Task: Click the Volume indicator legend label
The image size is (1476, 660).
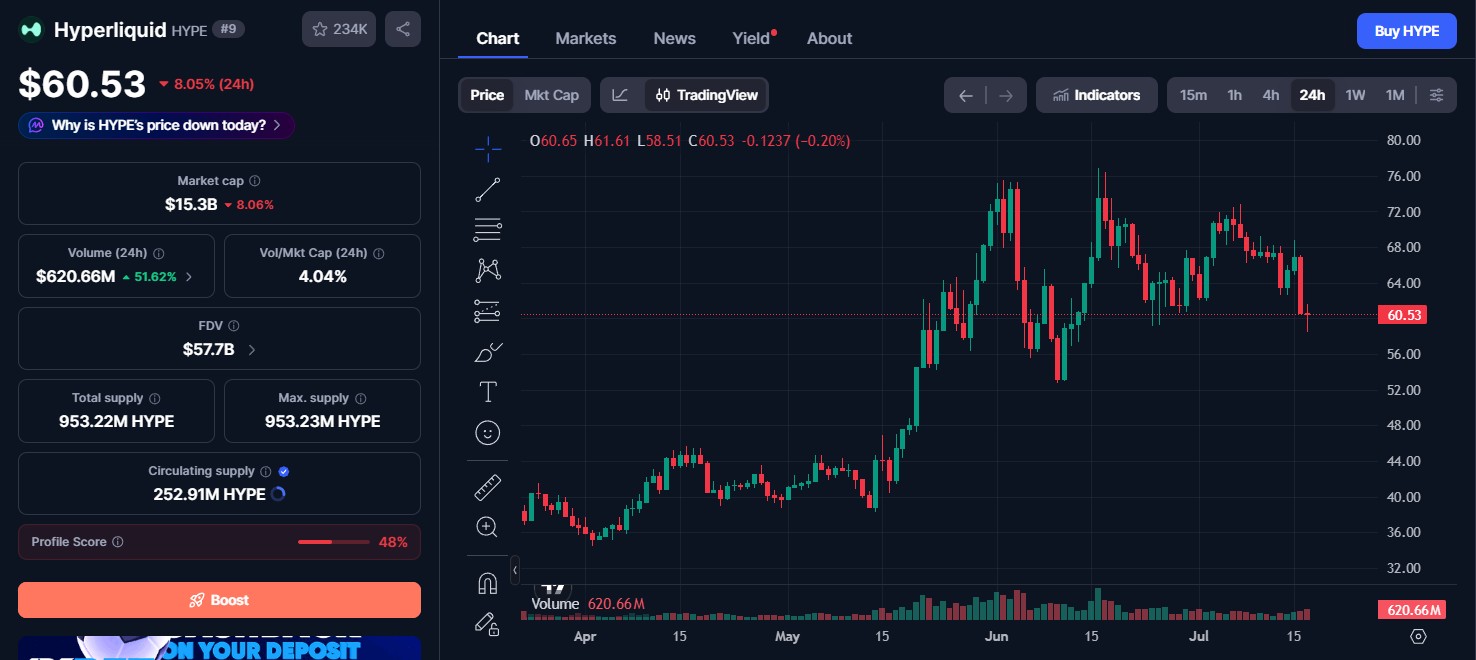Action: pyautogui.click(x=555, y=604)
